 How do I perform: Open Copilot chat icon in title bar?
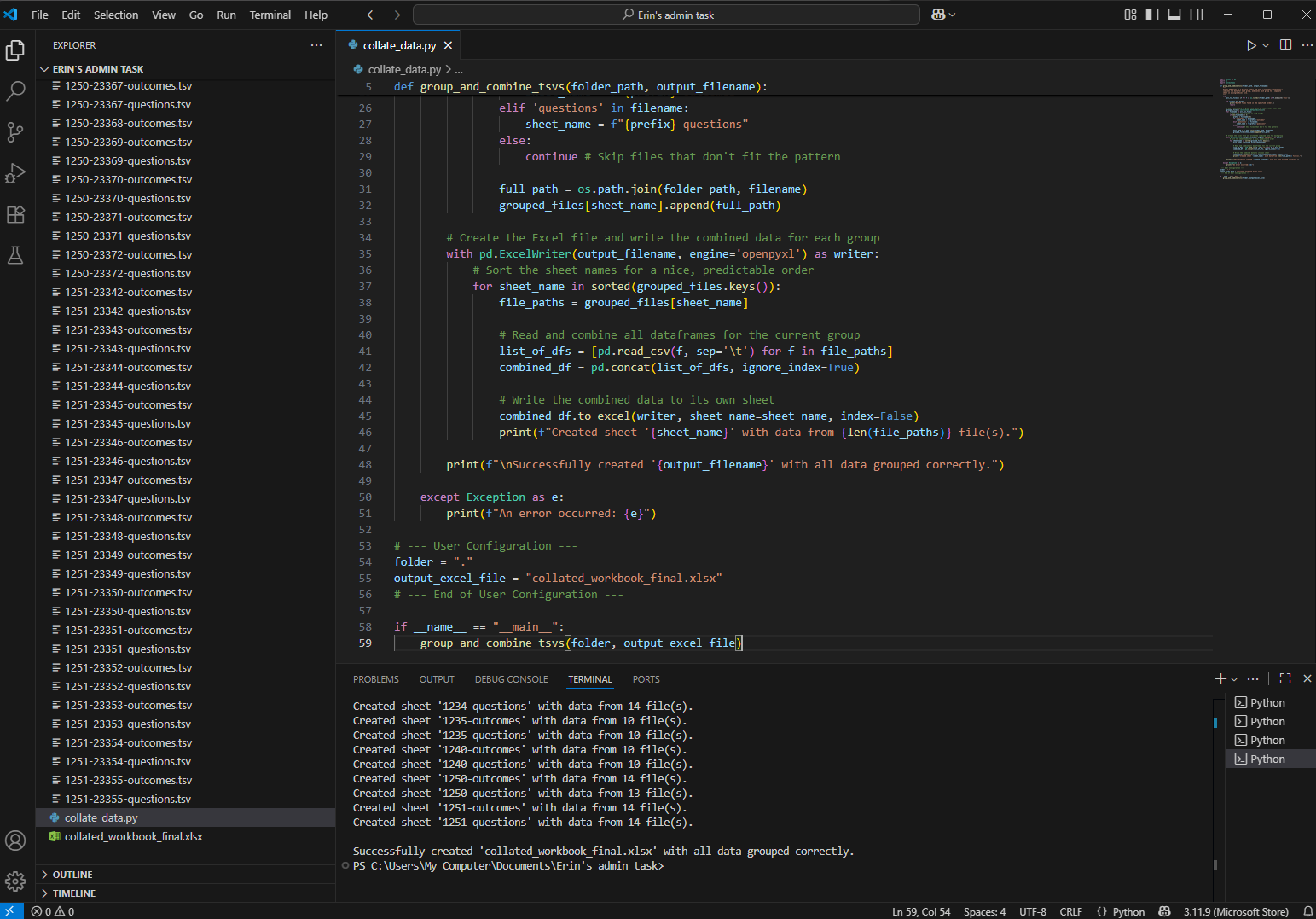(938, 15)
